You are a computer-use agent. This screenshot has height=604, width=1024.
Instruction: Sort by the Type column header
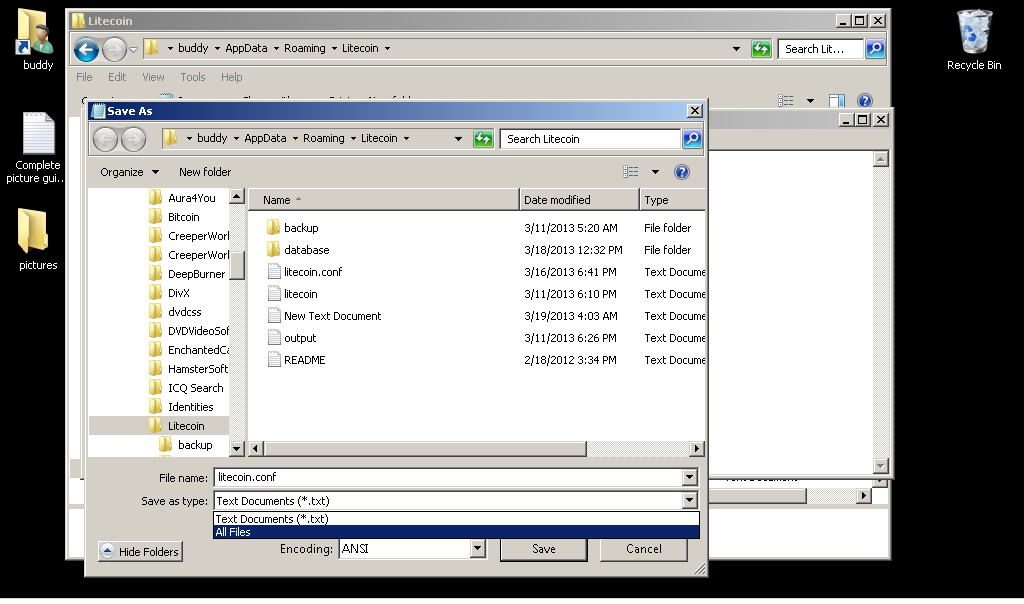click(673, 200)
